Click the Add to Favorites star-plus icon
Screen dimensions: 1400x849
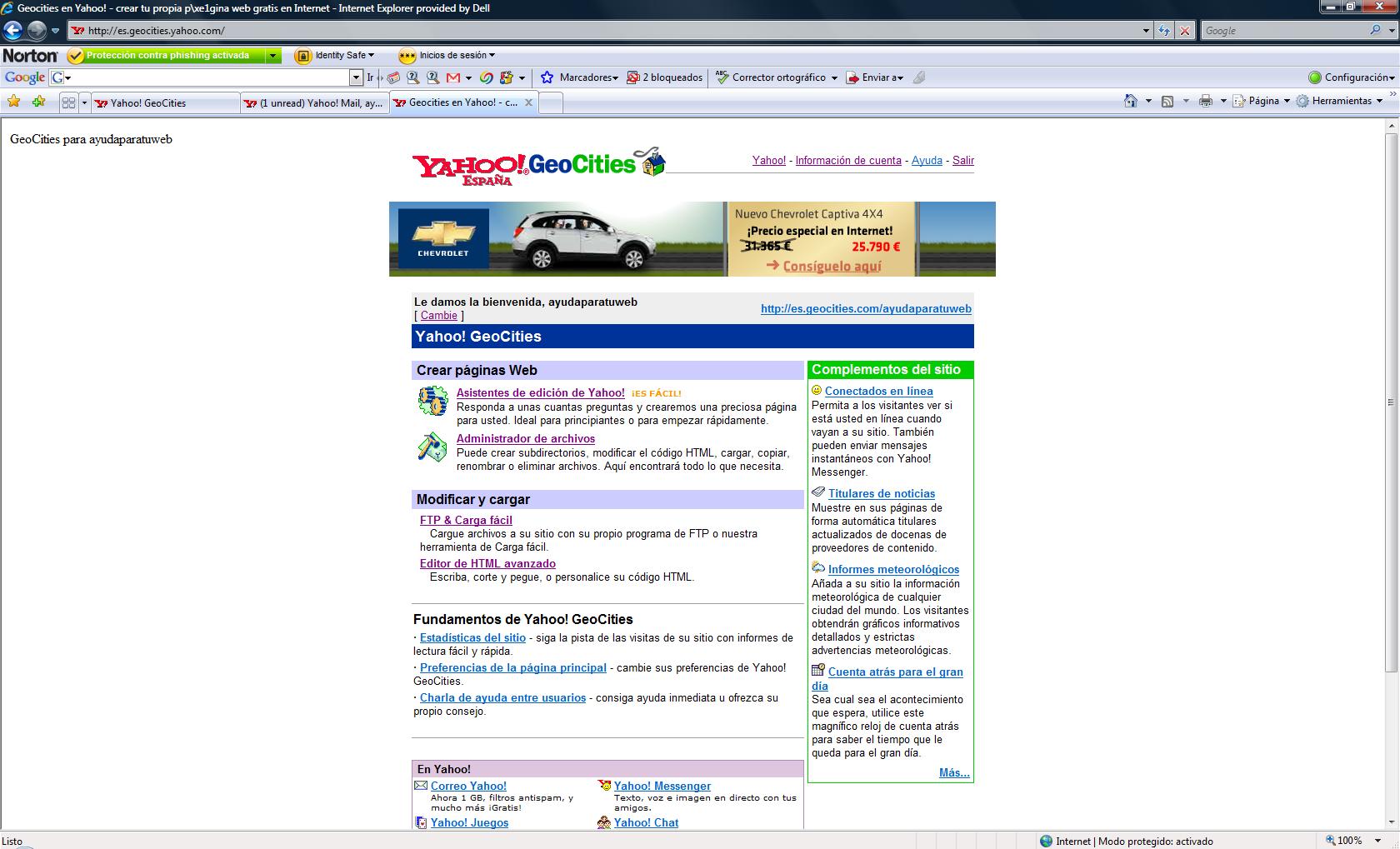38,102
